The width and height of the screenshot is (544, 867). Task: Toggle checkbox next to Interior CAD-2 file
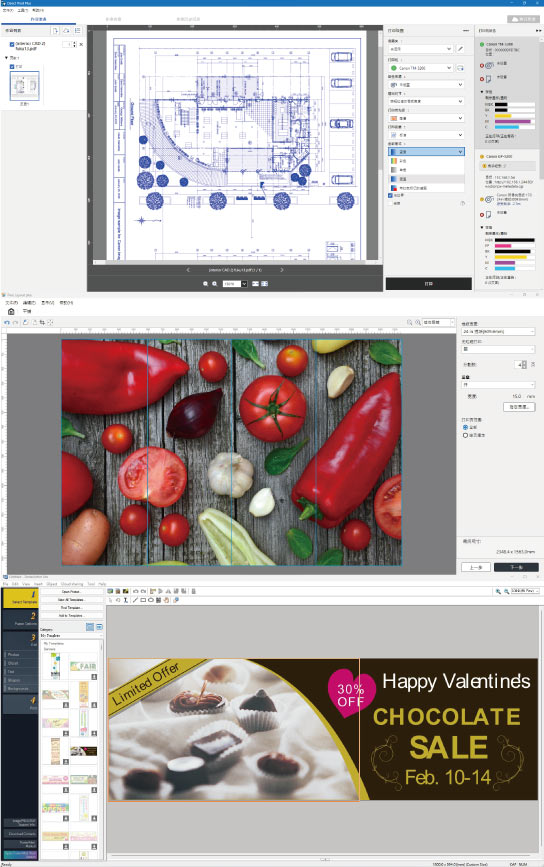click(x=12, y=44)
